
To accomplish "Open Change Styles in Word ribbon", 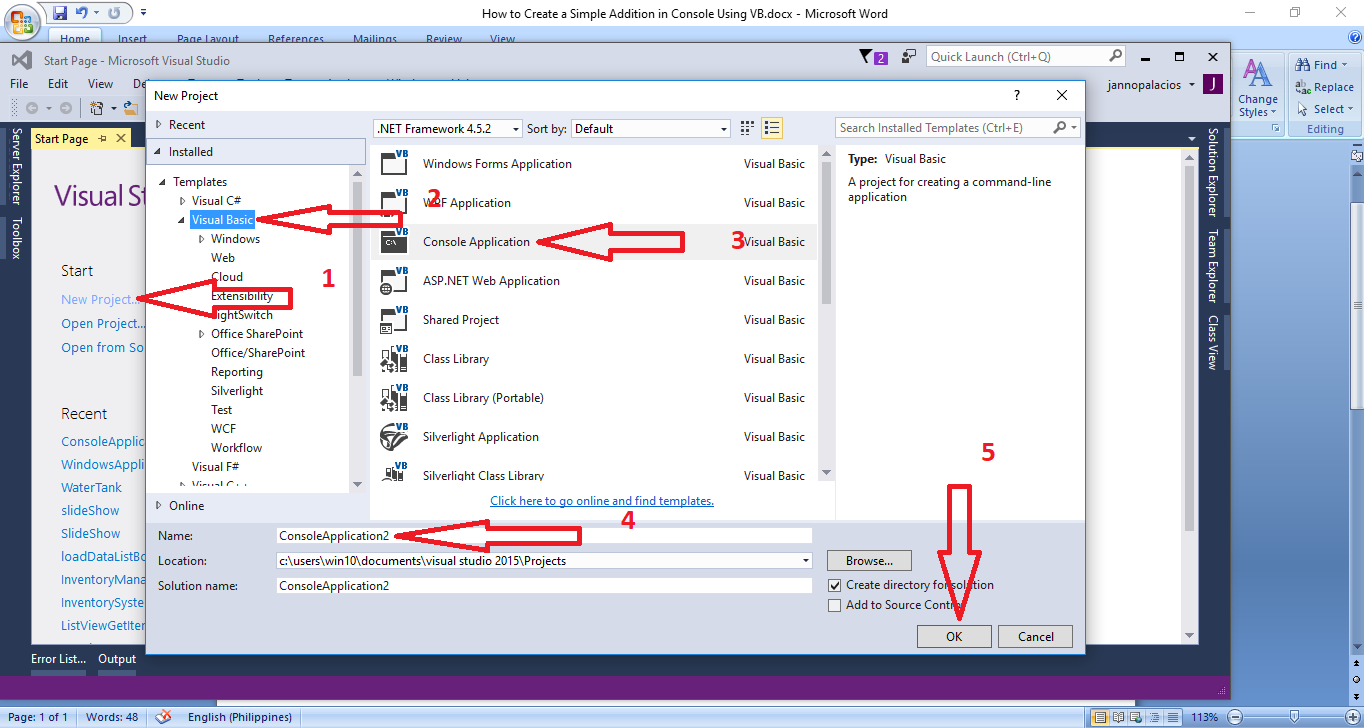I will [1257, 88].
